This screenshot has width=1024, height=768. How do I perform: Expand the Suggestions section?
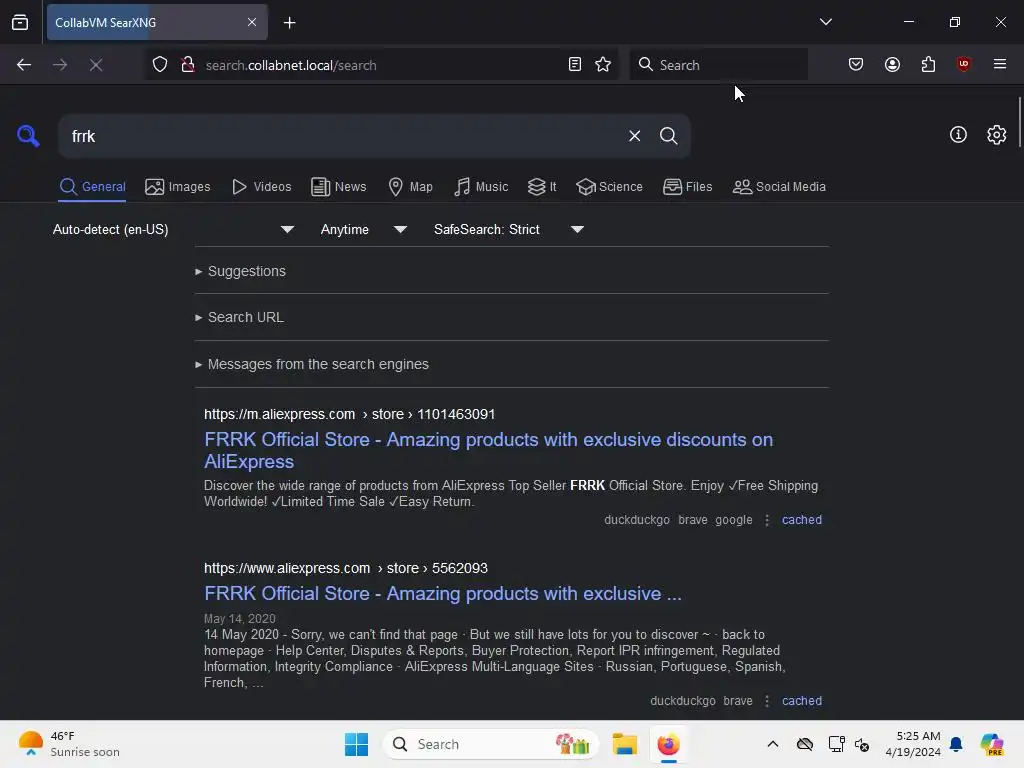(240, 271)
